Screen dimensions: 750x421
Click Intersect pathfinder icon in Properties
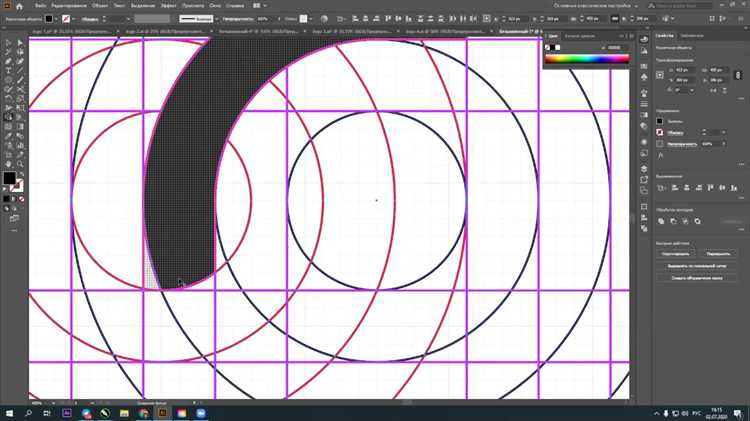tap(685, 221)
